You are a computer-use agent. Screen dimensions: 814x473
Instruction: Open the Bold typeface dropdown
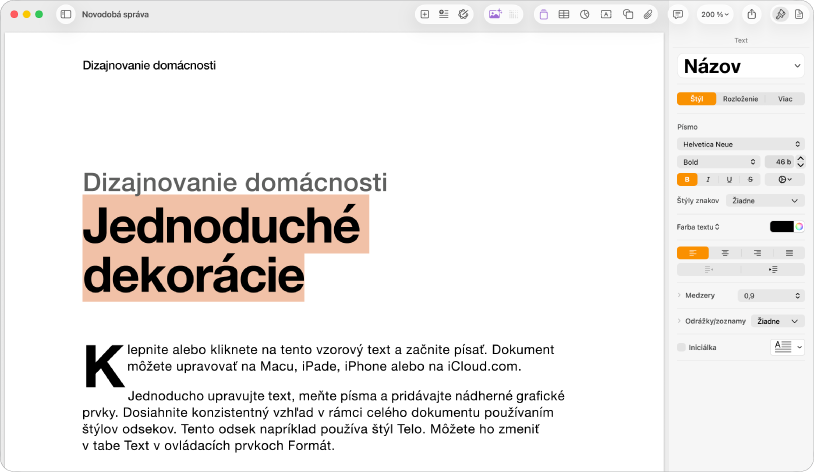718,162
